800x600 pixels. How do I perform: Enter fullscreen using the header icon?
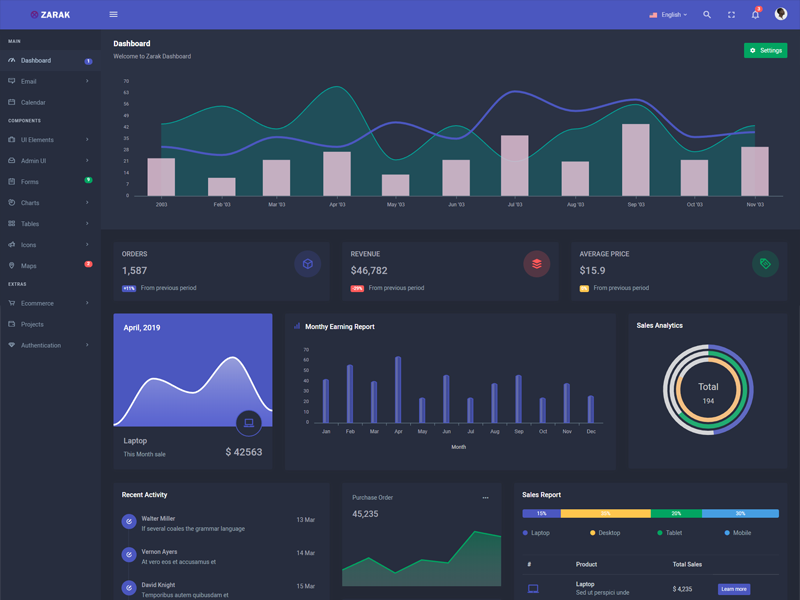[731, 14]
